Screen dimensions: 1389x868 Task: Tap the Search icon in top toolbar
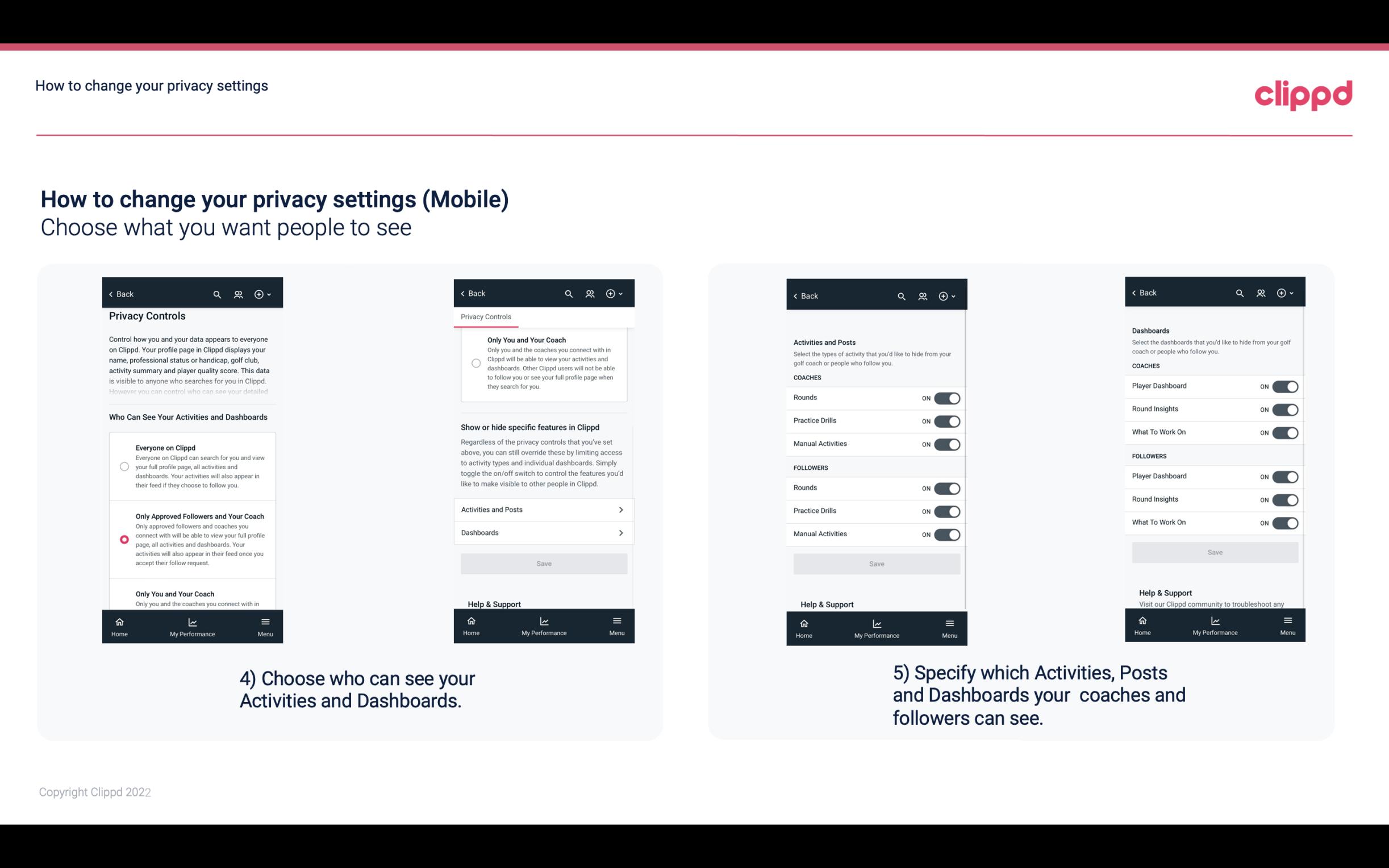(217, 294)
